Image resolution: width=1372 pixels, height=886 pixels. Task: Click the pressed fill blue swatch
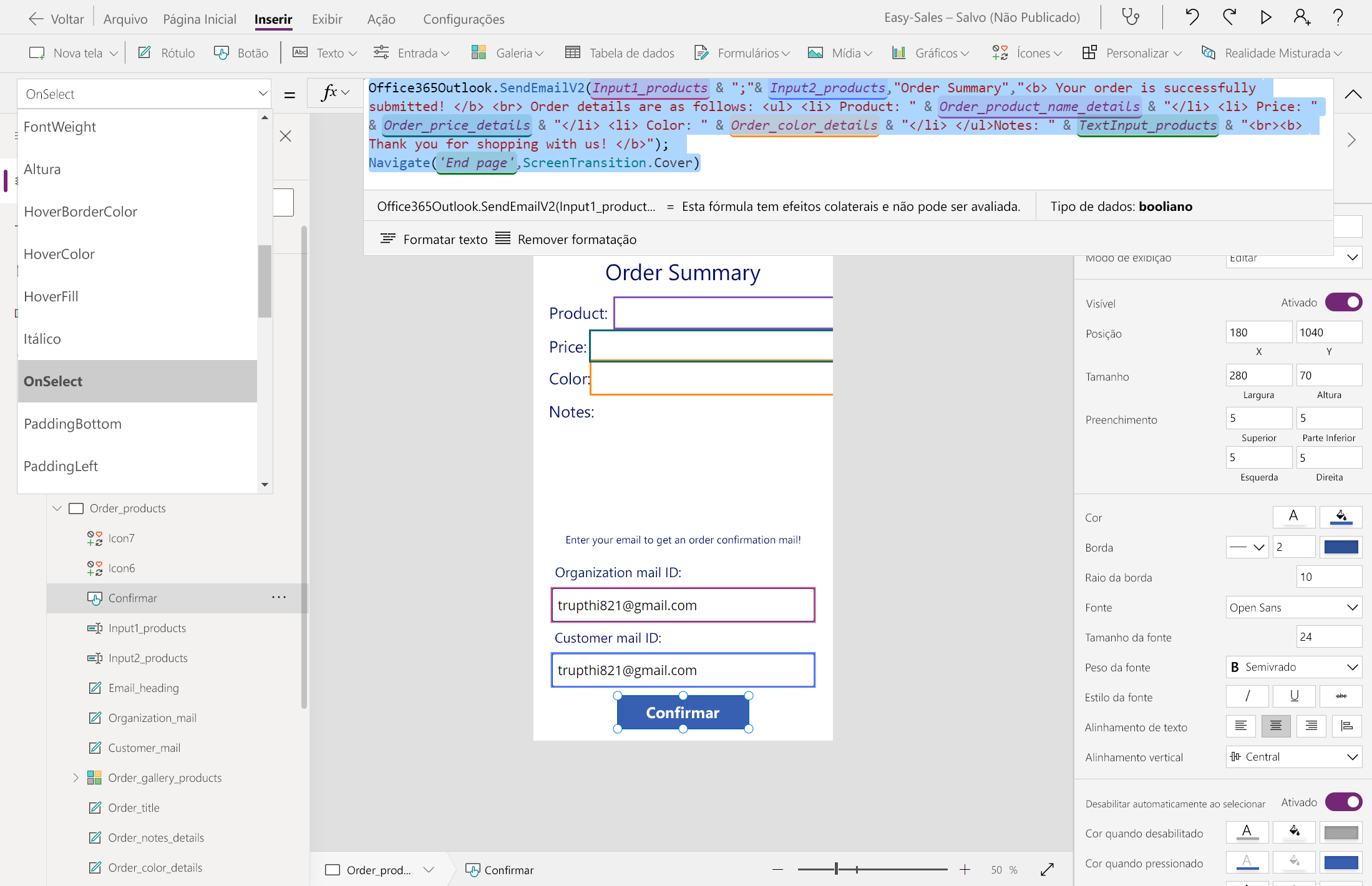(x=1341, y=862)
